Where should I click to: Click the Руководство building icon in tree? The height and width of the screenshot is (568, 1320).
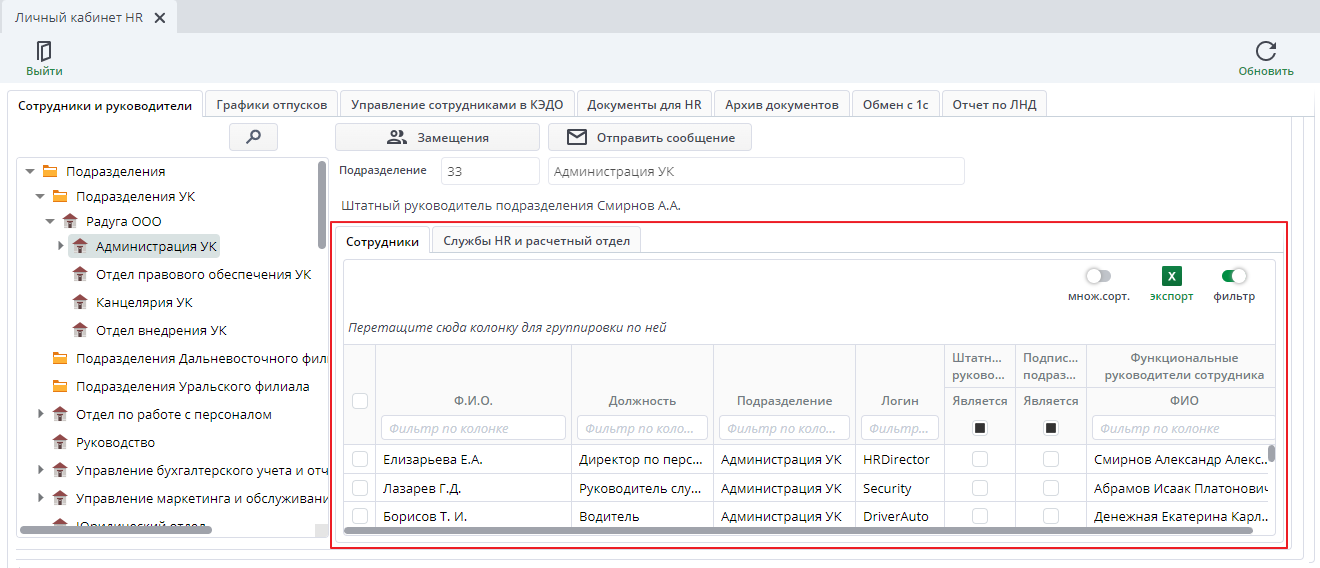[60, 442]
